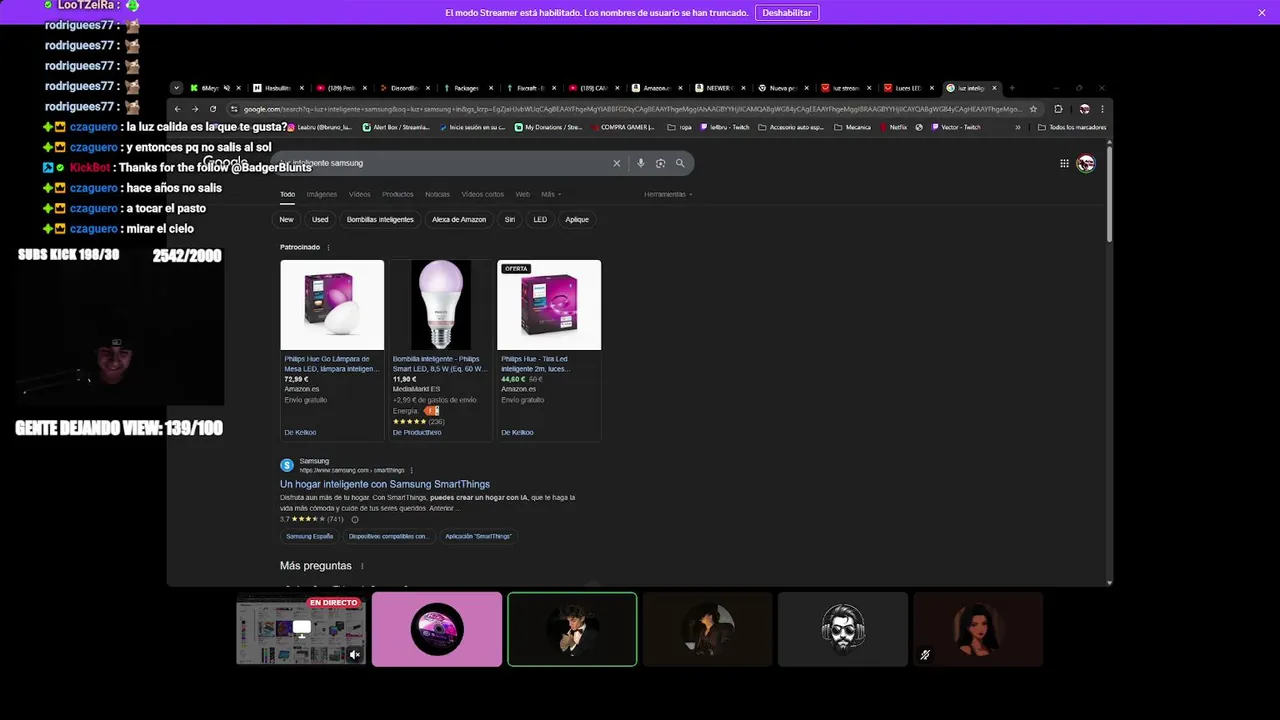Reload the Google search page
The image size is (1280, 720).
click(213, 109)
